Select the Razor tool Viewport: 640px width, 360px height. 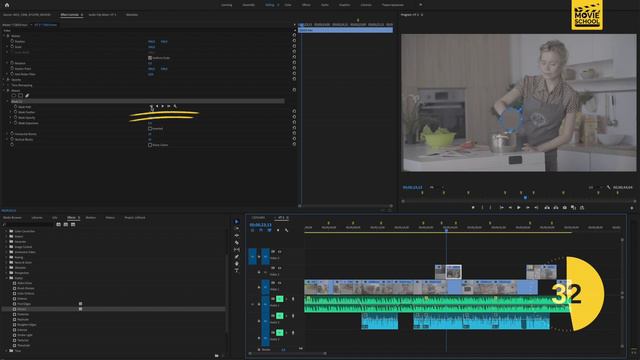pos(237,242)
